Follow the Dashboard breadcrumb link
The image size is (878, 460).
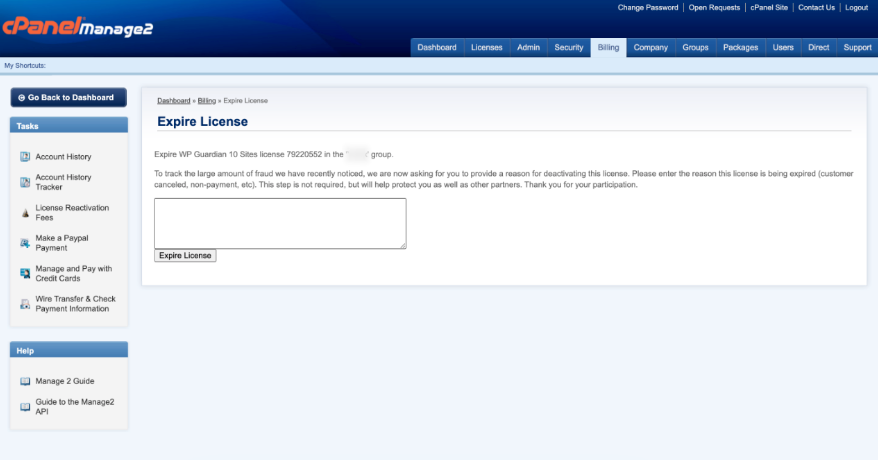coord(173,101)
